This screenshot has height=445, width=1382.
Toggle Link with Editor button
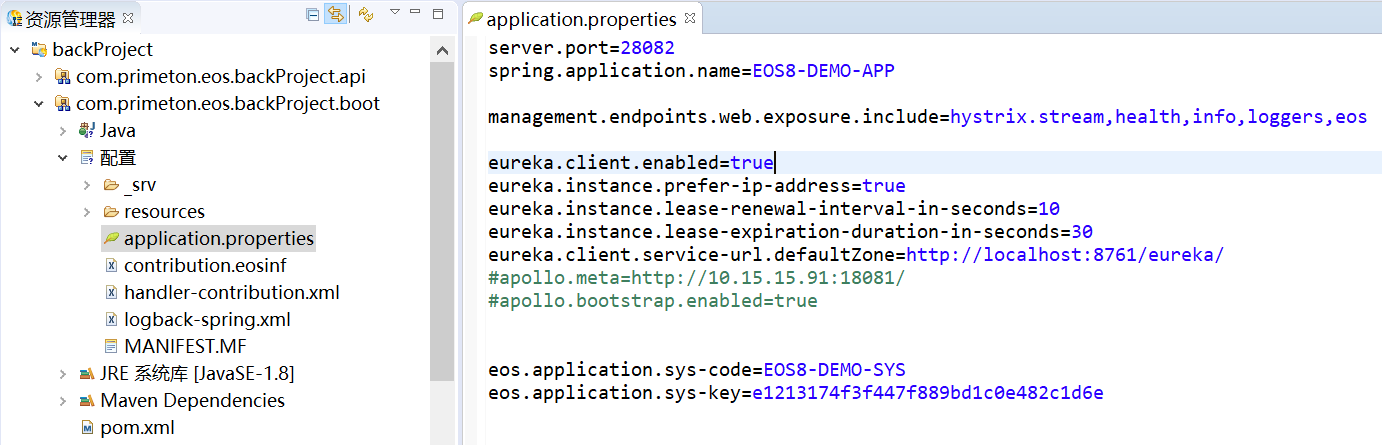click(335, 15)
